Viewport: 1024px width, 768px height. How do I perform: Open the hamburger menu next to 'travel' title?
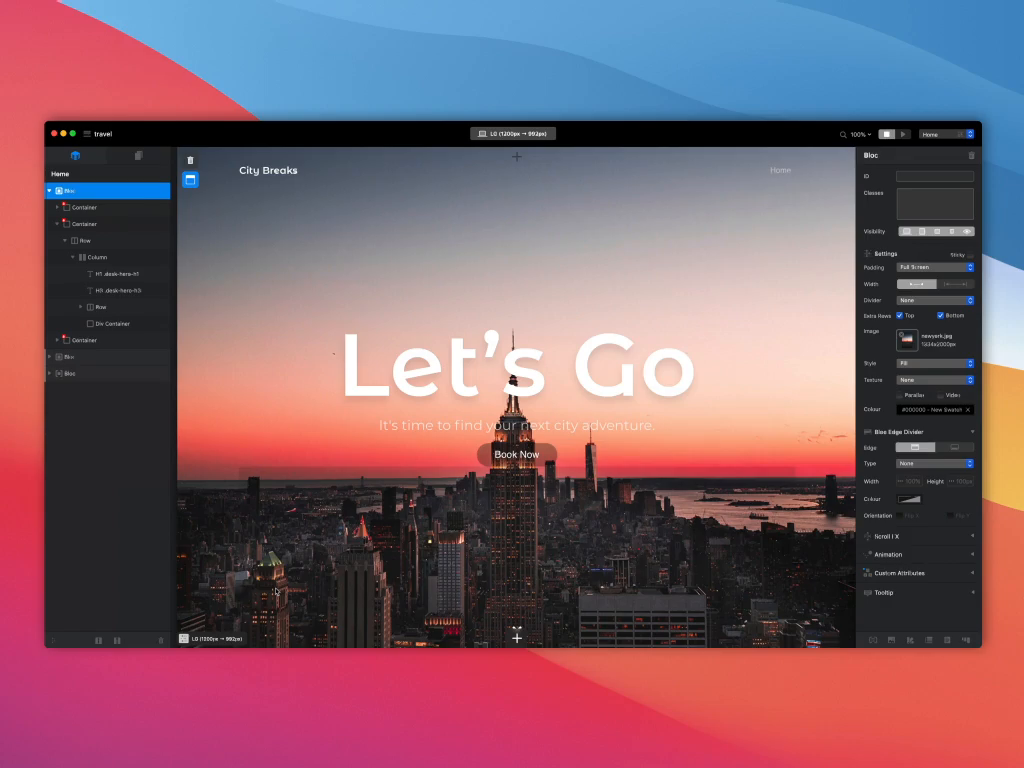pos(87,134)
